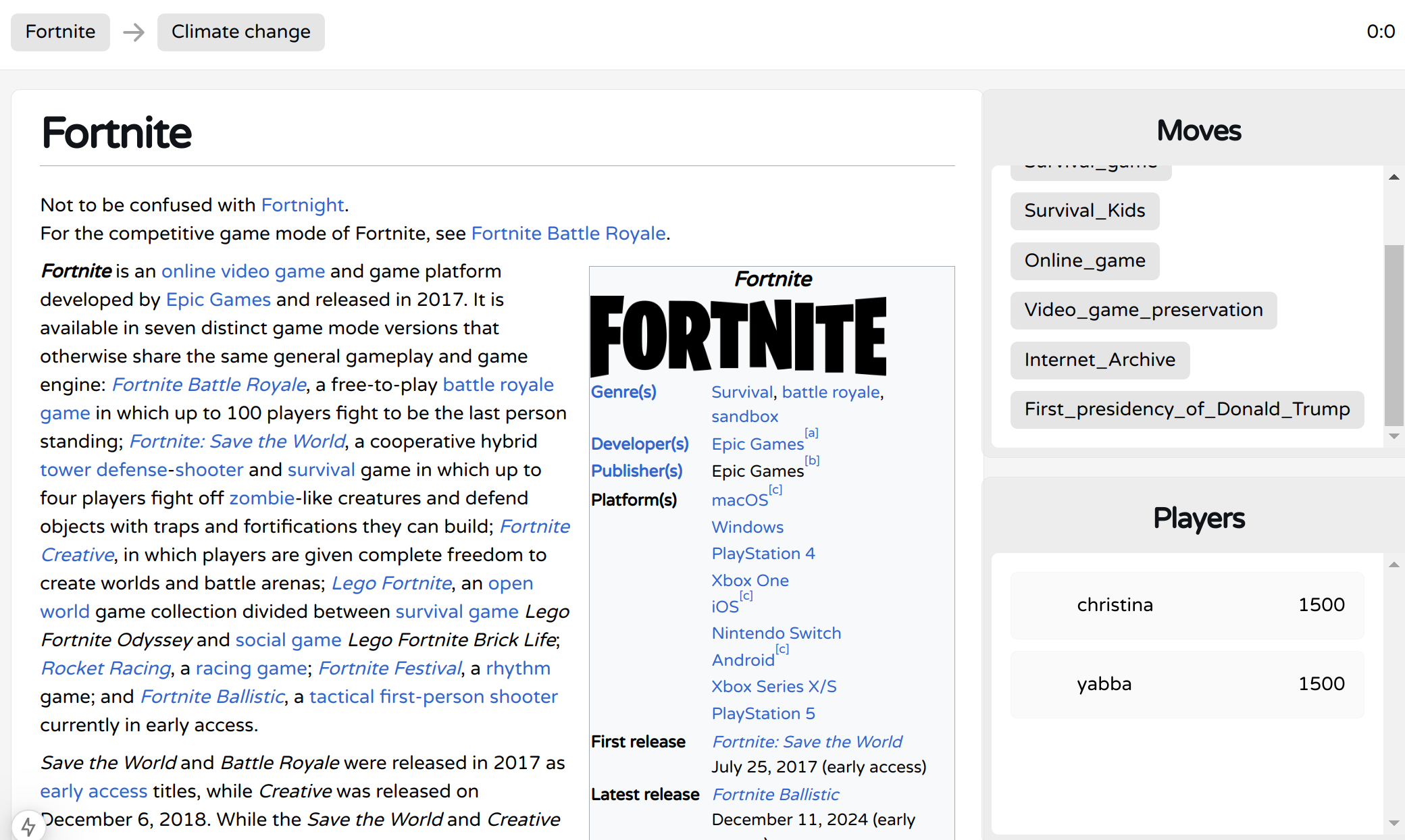Click the Fortnite logo image in infobox
The height and width of the screenshot is (840, 1405).
pos(738,336)
